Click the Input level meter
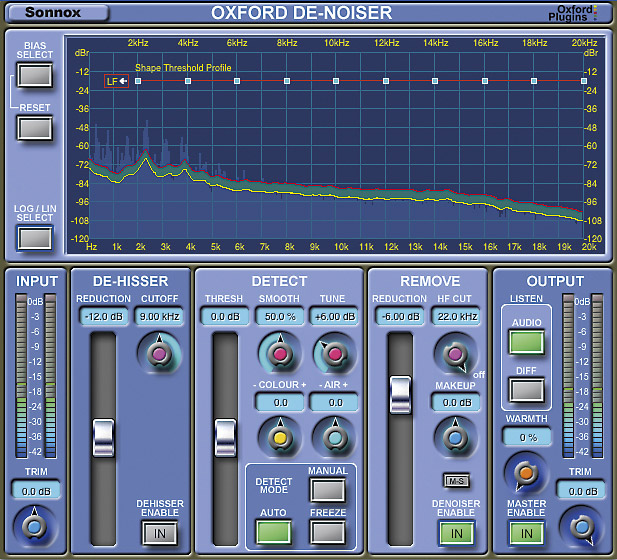Image resolution: width=617 pixels, height=560 pixels. [36, 376]
